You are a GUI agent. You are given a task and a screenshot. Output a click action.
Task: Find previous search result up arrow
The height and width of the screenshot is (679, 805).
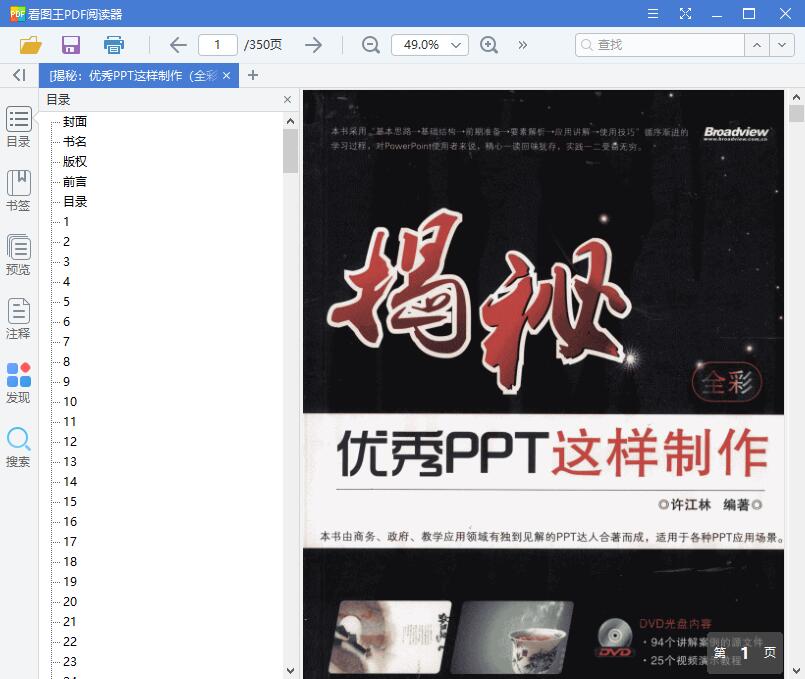coord(757,45)
